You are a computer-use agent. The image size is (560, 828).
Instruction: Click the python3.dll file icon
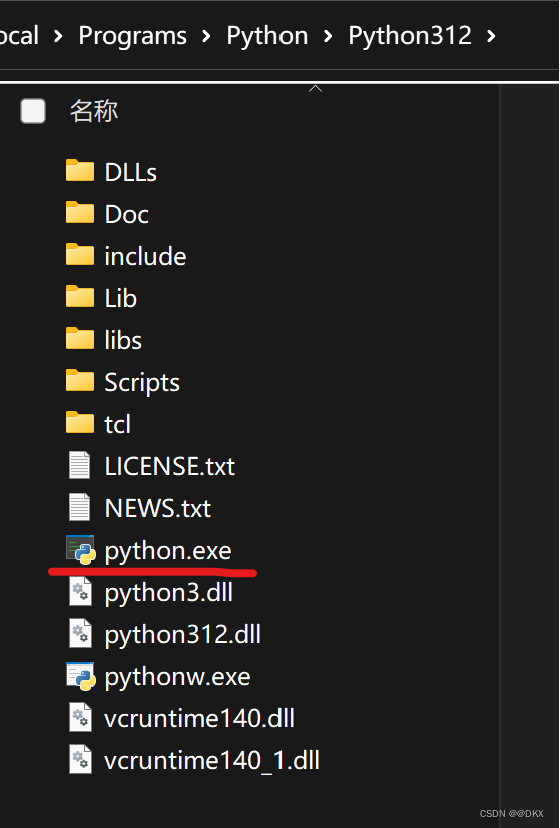[80, 591]
